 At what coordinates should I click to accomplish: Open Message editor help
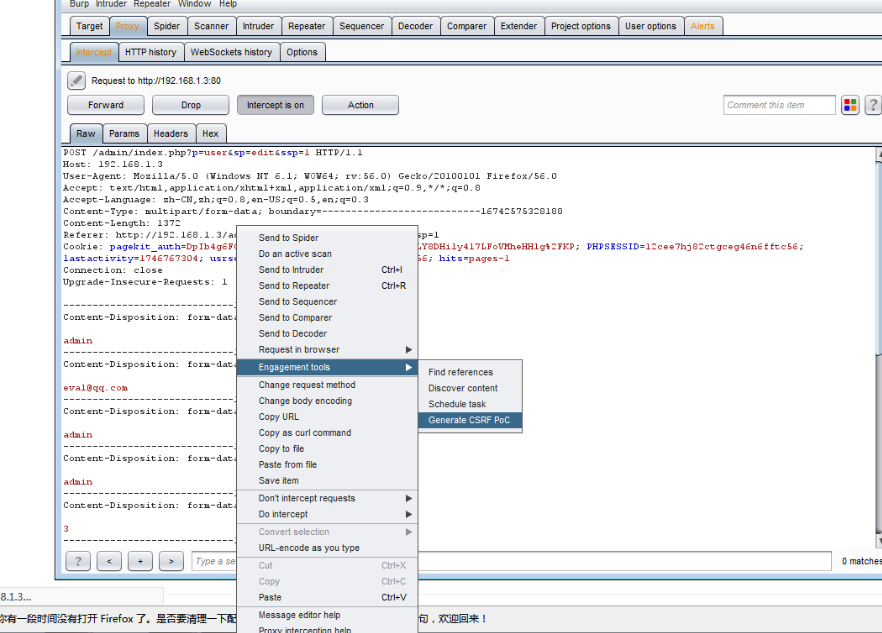327,615
